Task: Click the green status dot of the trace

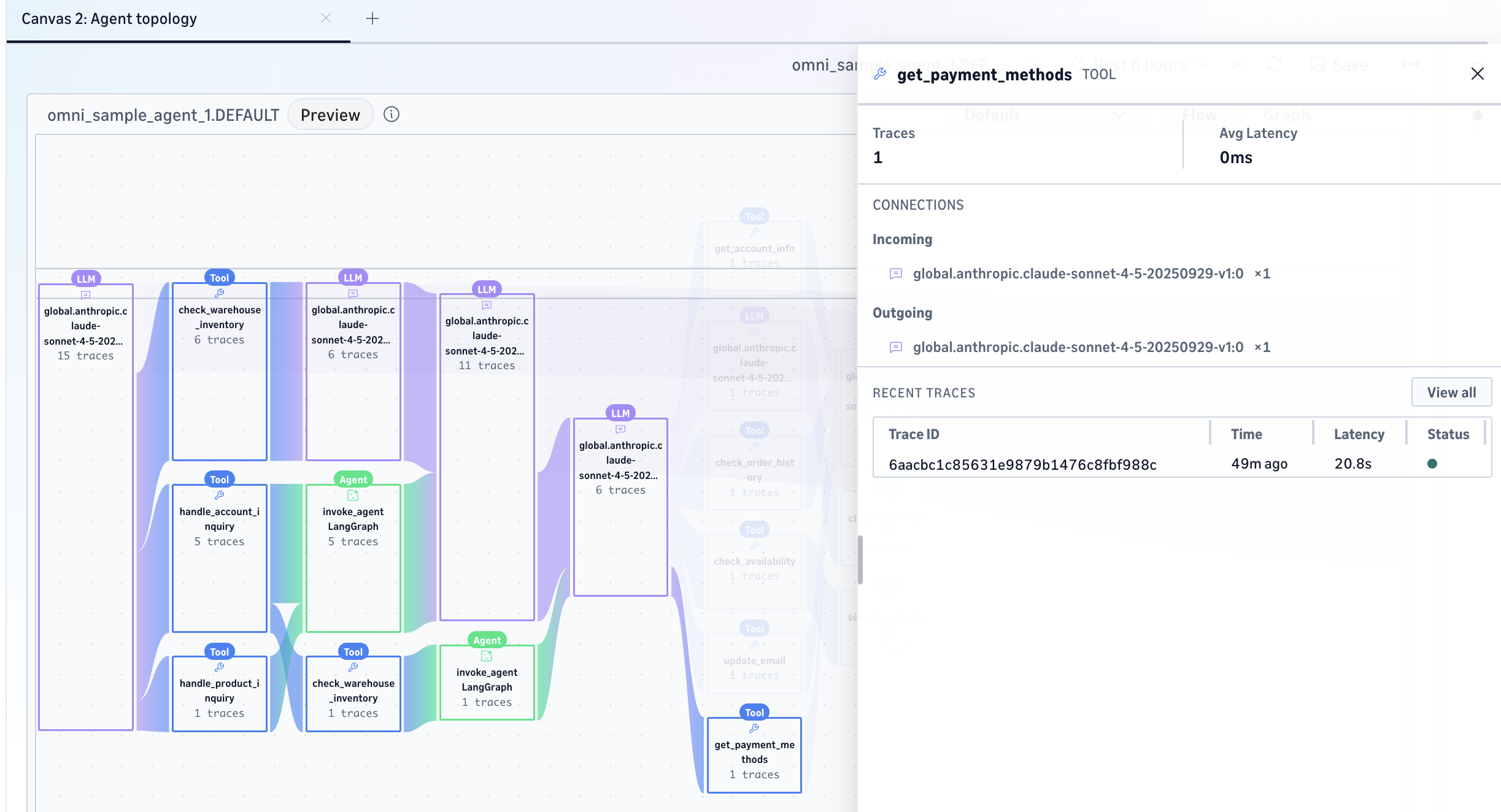Action: click(x=1432, y=464)
